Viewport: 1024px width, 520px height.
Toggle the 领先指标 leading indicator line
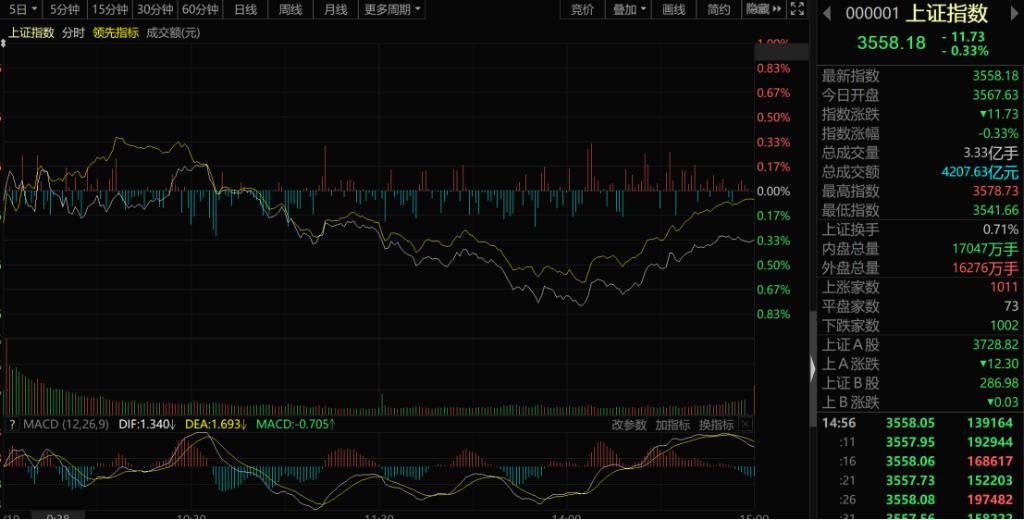click(116, 32)
